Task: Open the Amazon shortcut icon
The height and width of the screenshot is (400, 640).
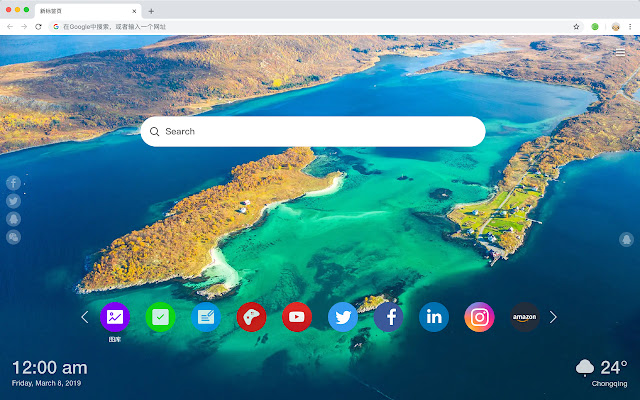Action: (x=525, y=317)
